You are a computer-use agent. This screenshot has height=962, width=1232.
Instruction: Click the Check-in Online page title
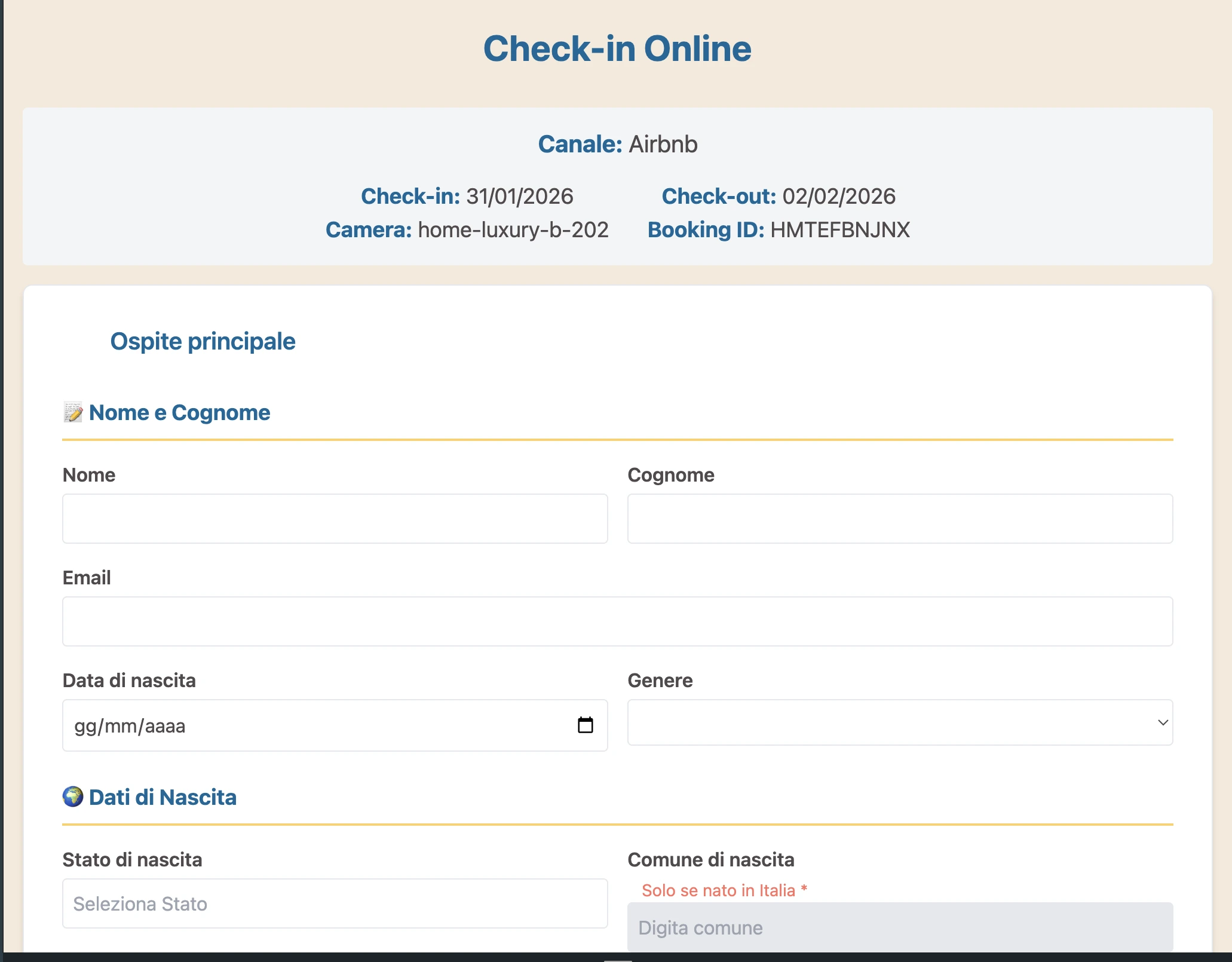tap(617, 48)
